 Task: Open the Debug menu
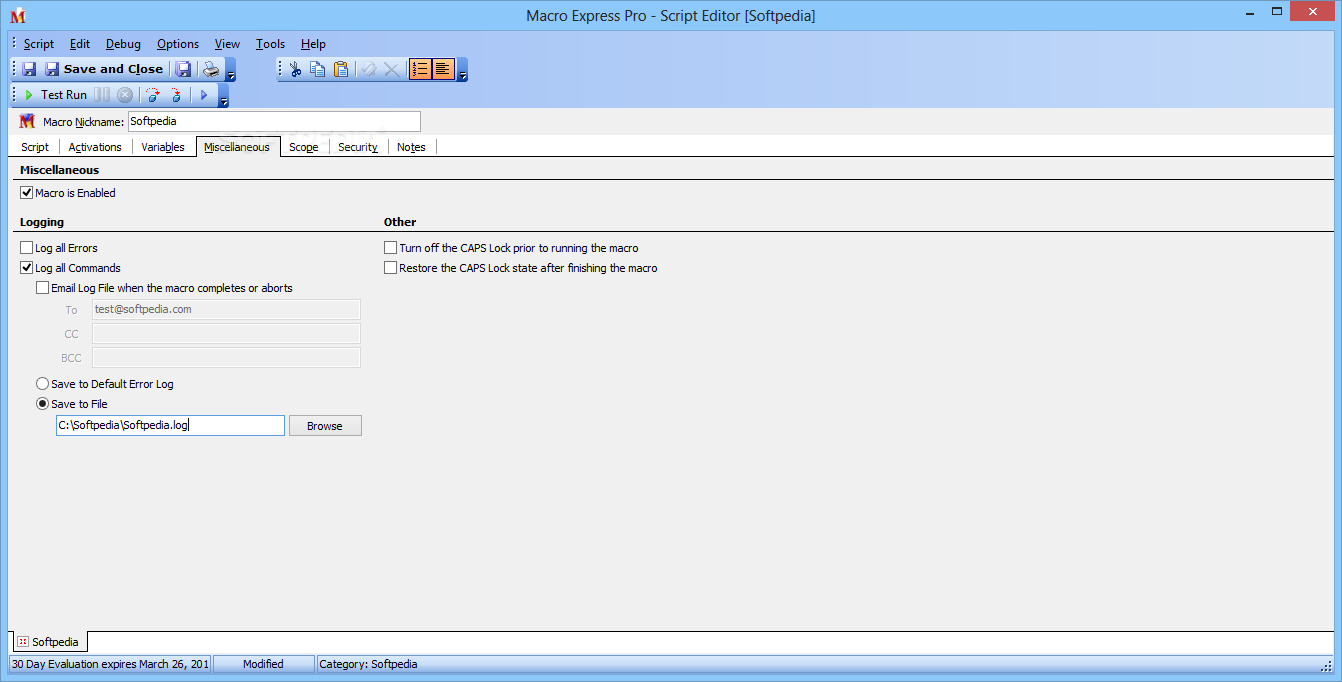pos(123,44)
